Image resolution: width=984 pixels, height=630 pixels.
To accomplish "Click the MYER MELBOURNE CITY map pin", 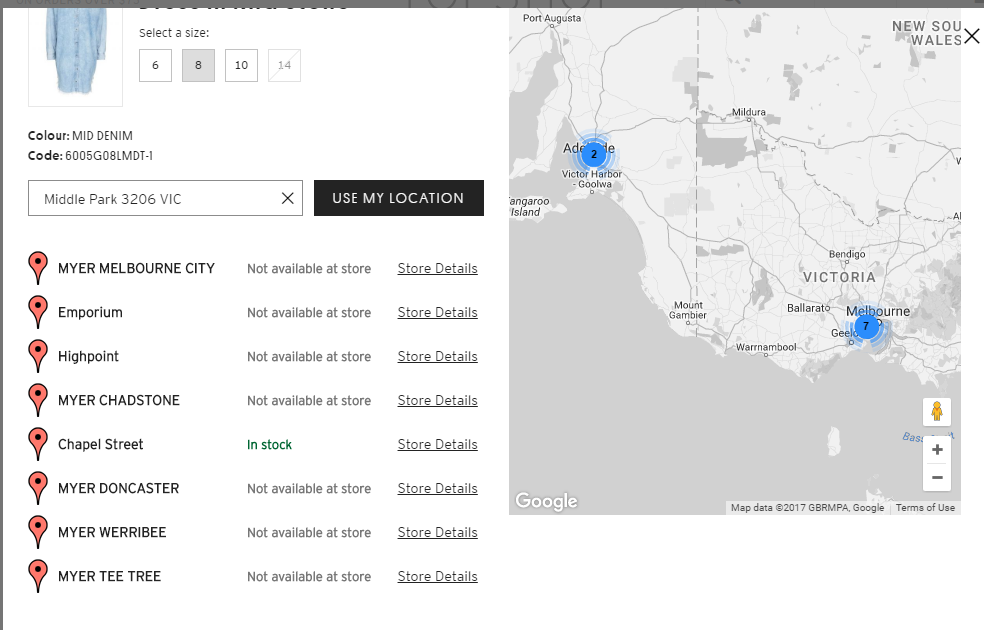I will 38,268.
